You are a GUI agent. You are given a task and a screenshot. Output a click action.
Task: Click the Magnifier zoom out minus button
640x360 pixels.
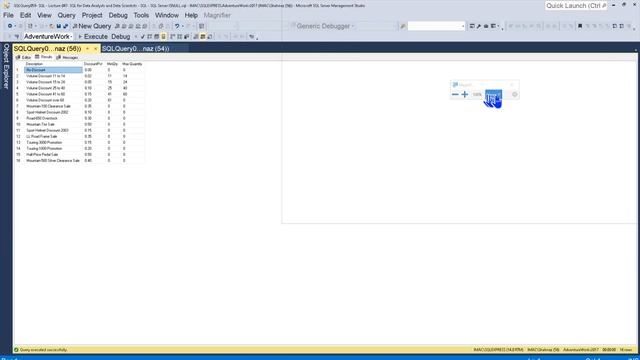(455, 94)
